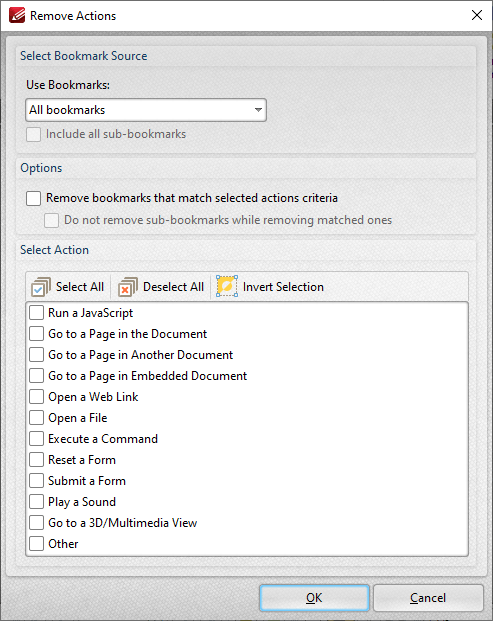Check Go to a Page in Another Document

pos(36,355)
